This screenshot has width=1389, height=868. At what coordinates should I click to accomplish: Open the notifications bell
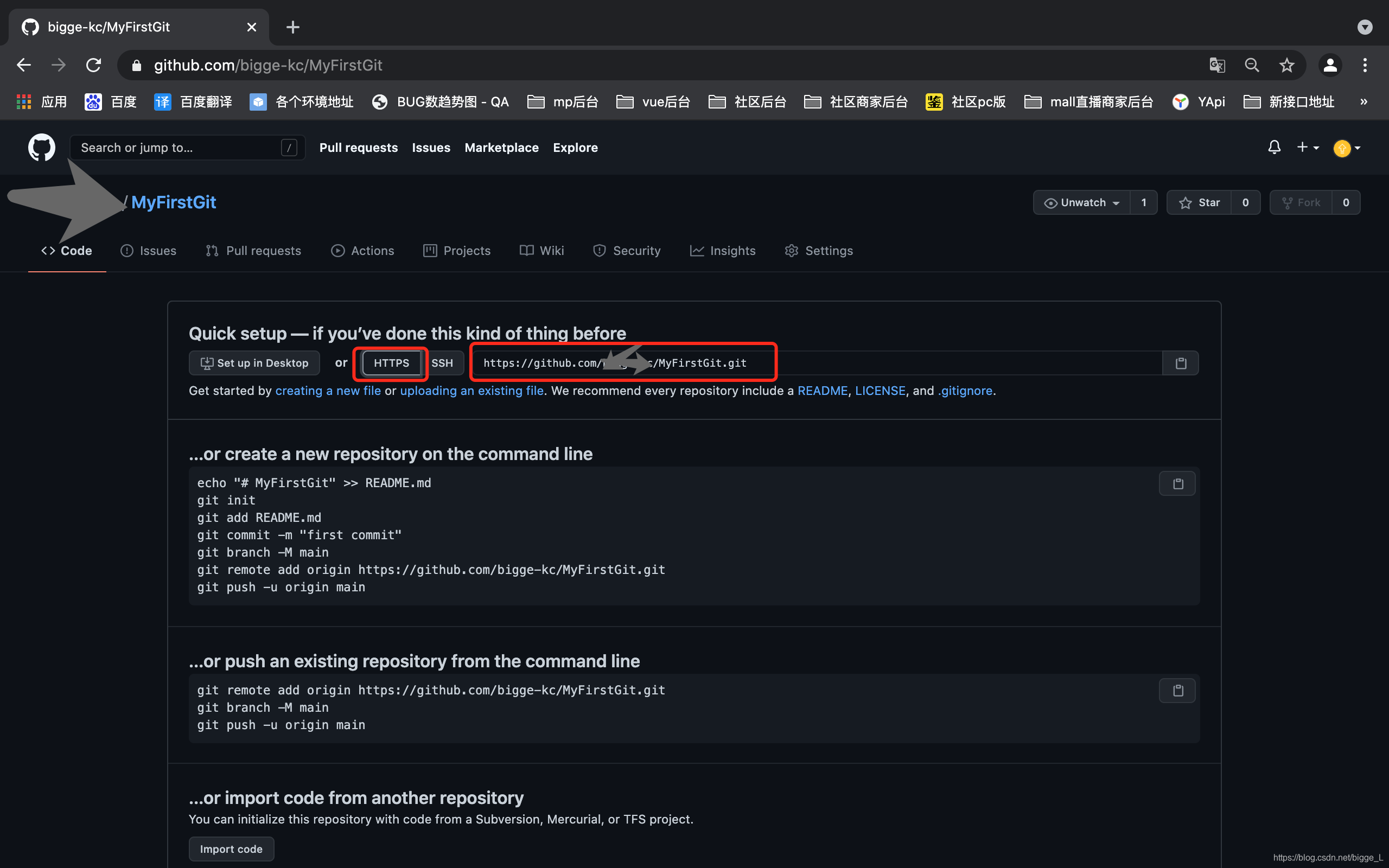1274,148
